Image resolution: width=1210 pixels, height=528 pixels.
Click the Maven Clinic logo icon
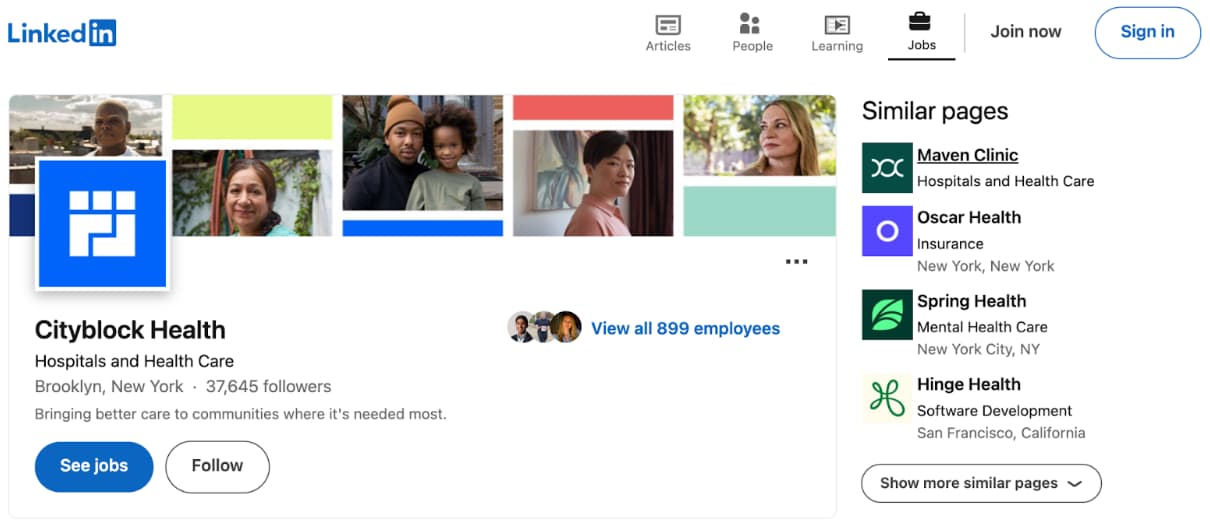[887, 168]
